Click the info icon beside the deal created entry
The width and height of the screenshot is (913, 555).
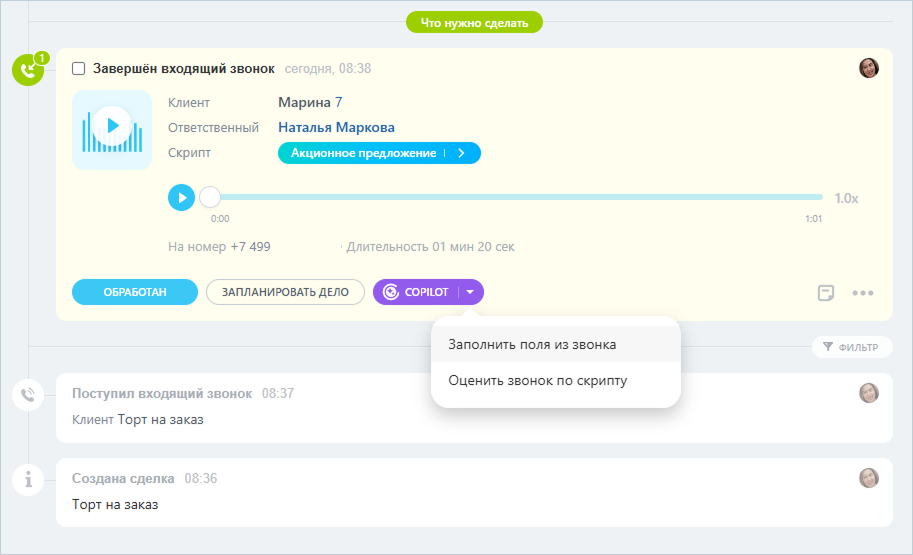[28, 479]
